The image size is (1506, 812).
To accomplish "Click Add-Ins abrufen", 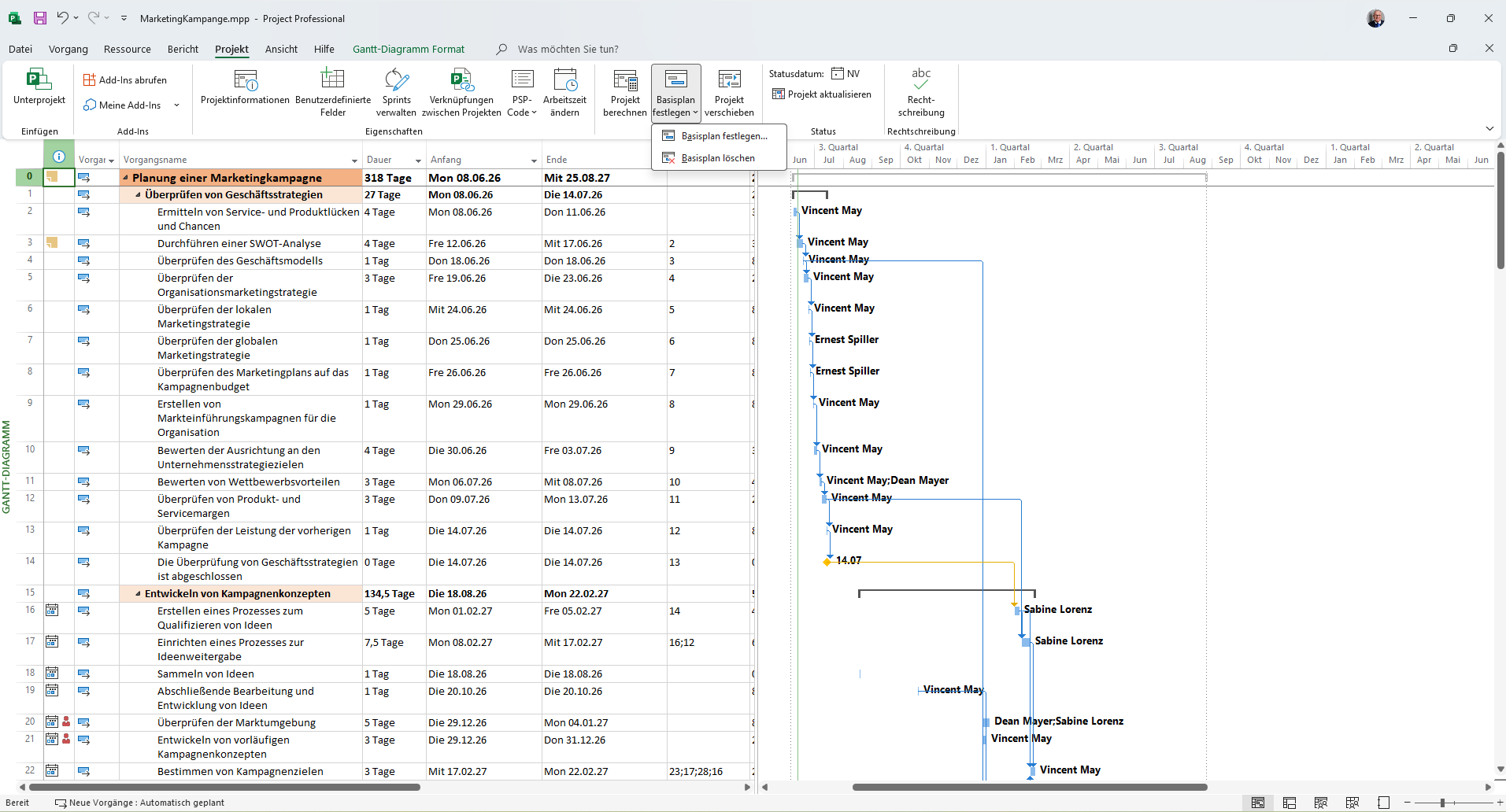I will pos(125,80).
